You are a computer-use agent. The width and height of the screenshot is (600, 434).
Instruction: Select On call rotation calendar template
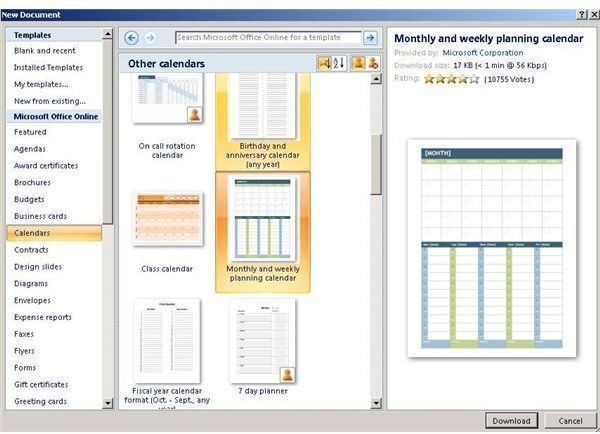tap(167, 116)
